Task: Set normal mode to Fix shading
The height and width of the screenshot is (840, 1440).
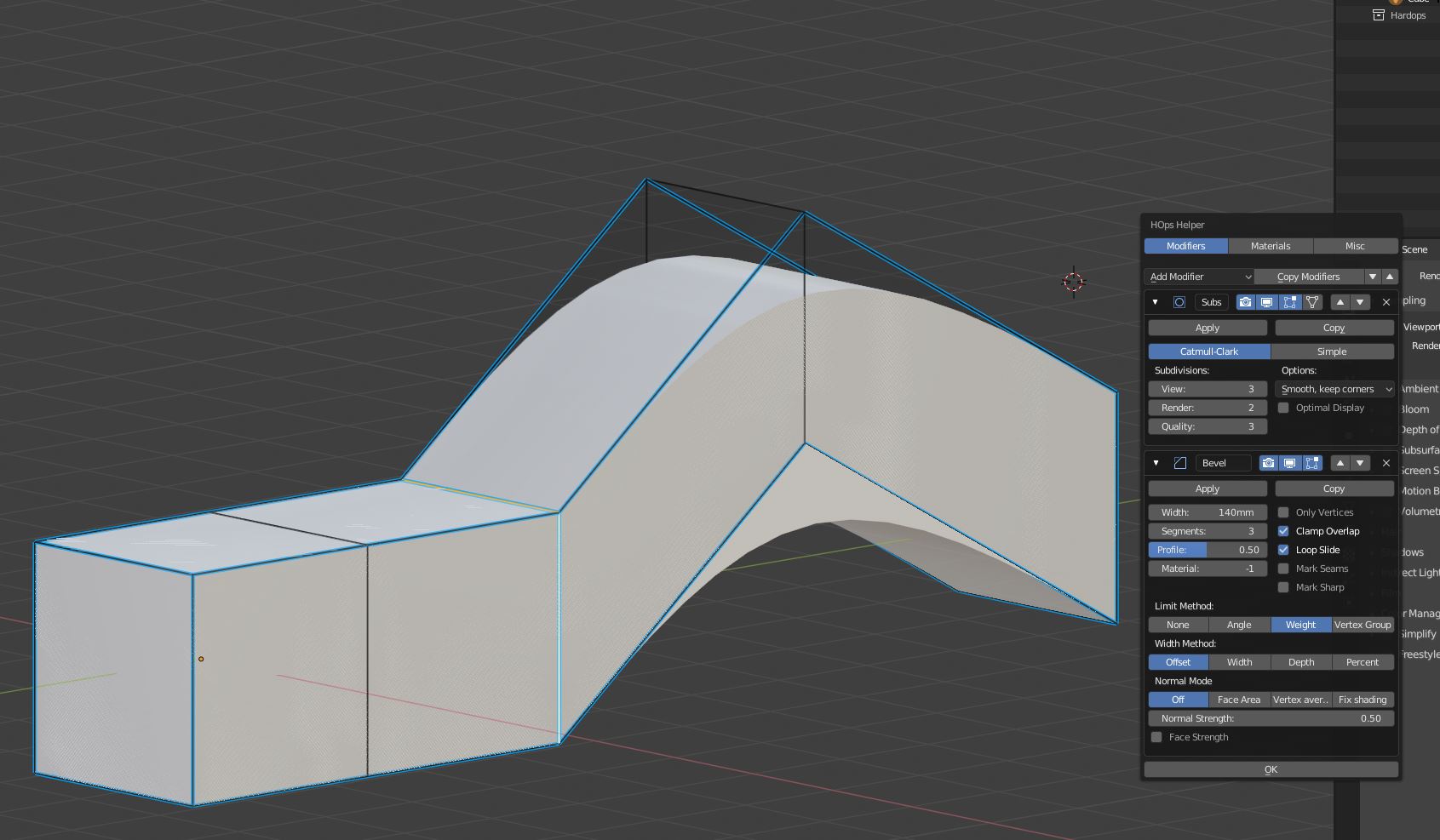Action: point(1363,700)
